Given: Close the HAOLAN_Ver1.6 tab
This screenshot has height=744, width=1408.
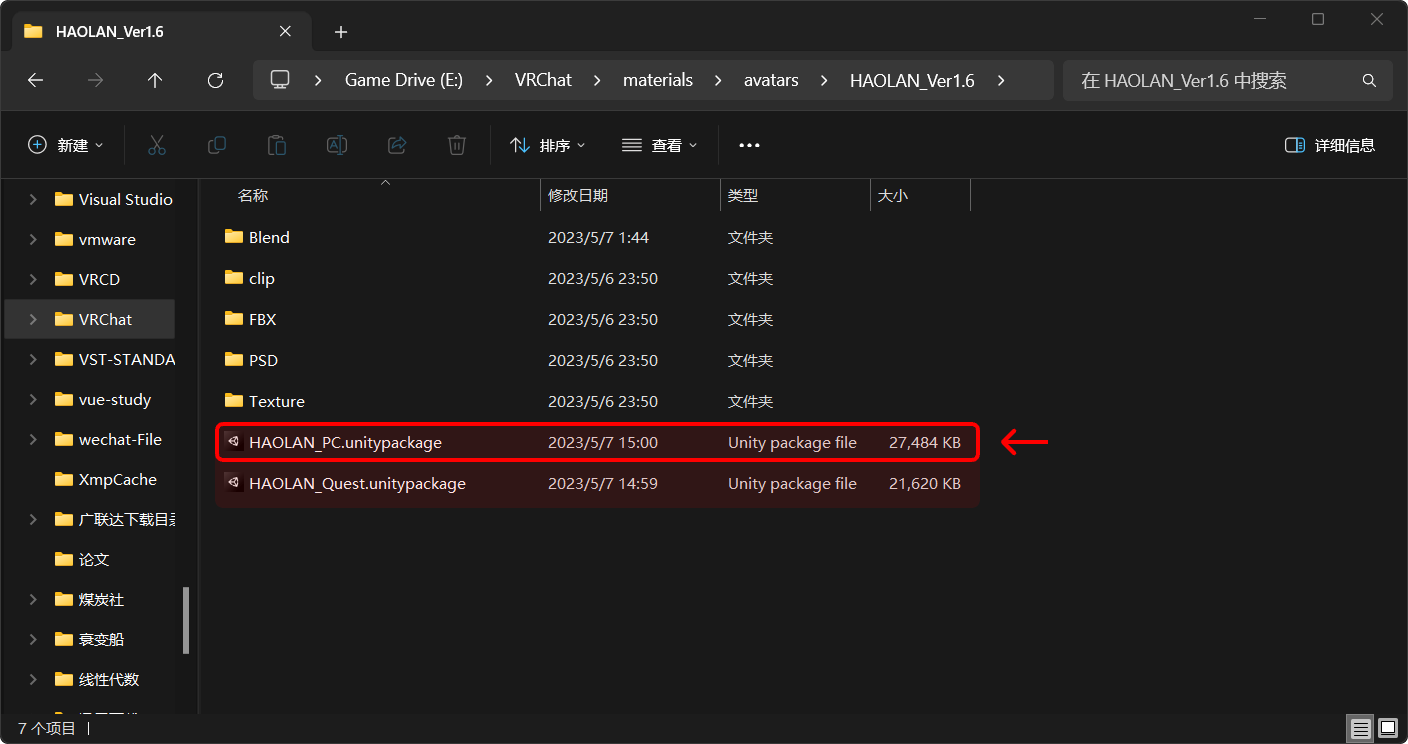Looking at the screenshot, I should click(285, 31).
